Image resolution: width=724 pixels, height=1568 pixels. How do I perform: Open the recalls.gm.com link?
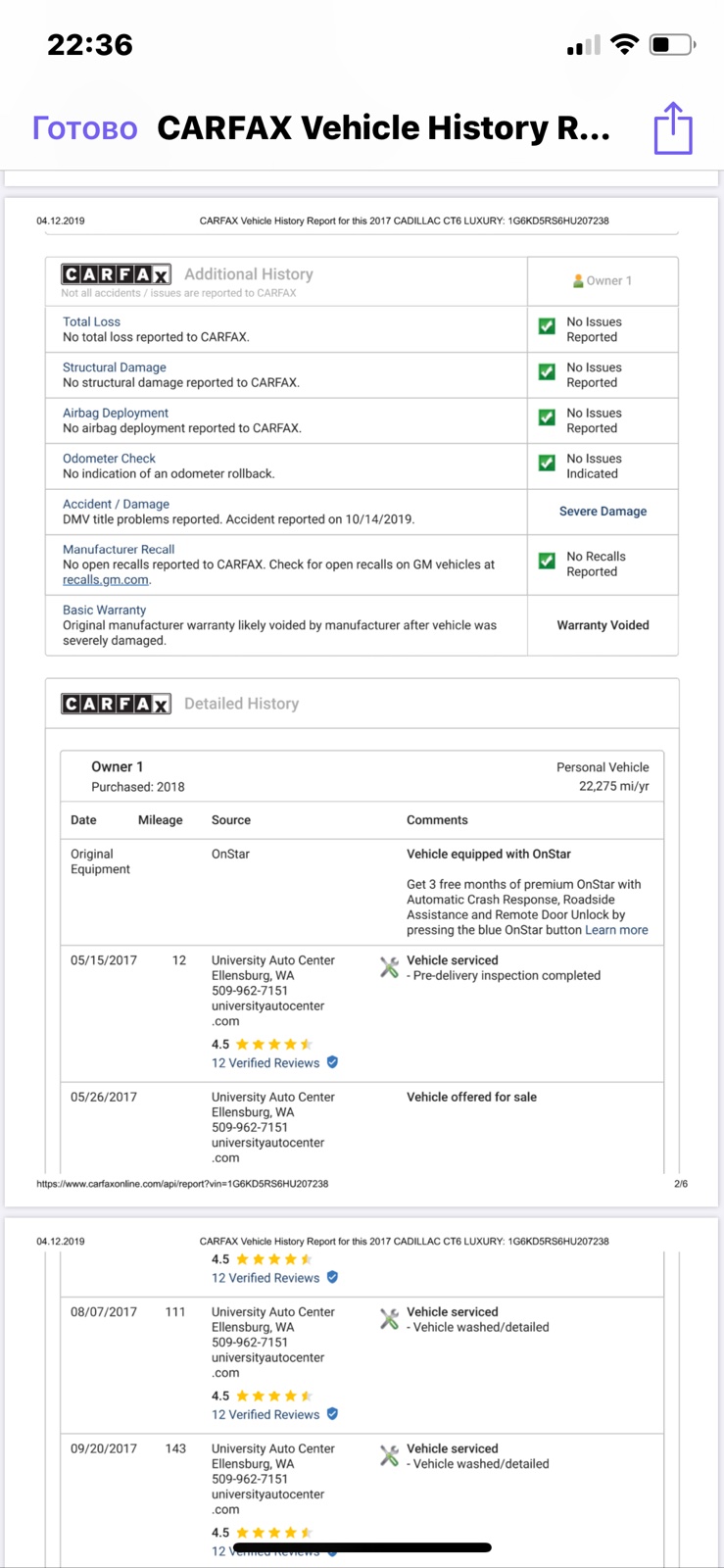[106, 580]
